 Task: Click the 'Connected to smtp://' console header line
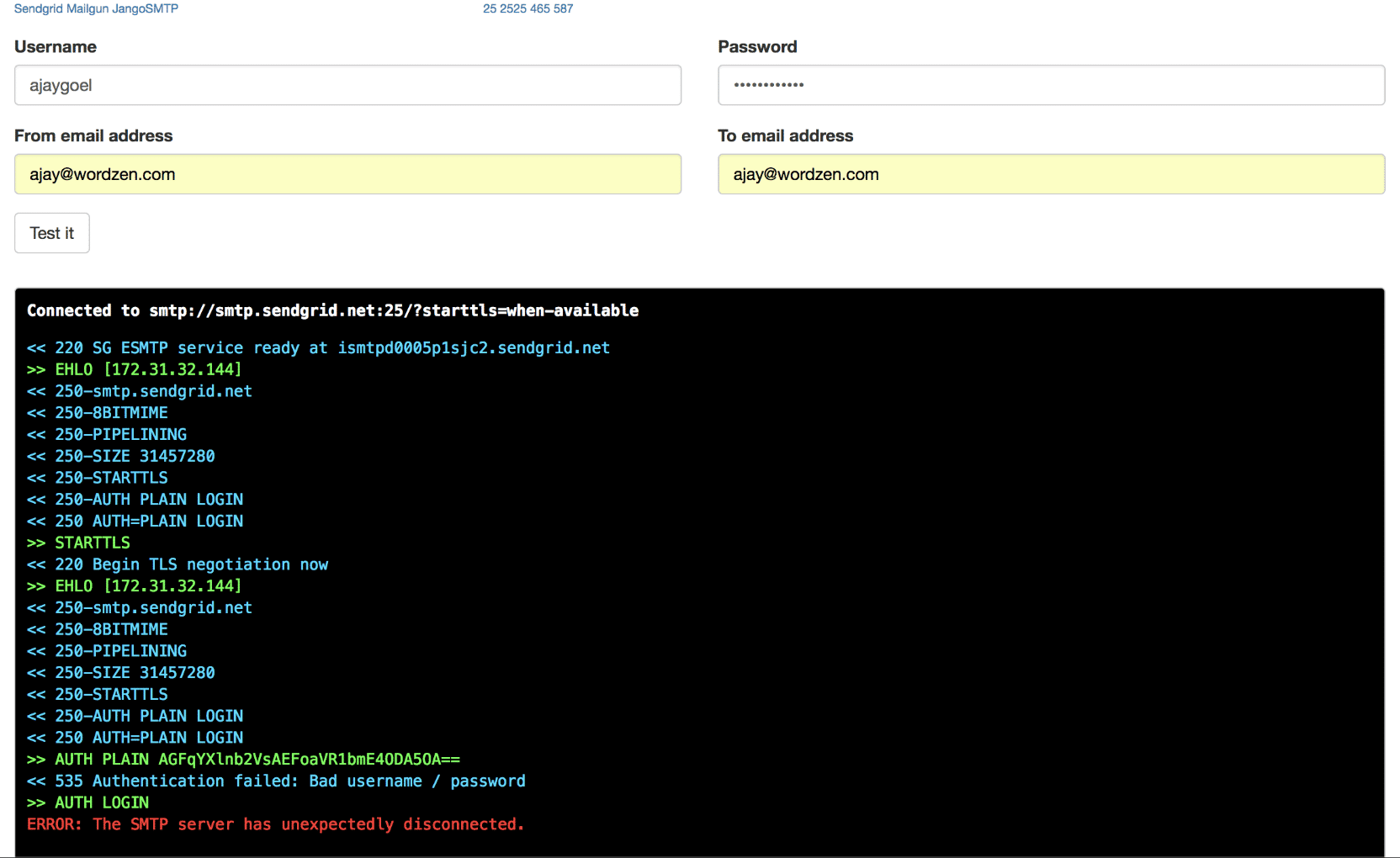[x=332, y=311]
